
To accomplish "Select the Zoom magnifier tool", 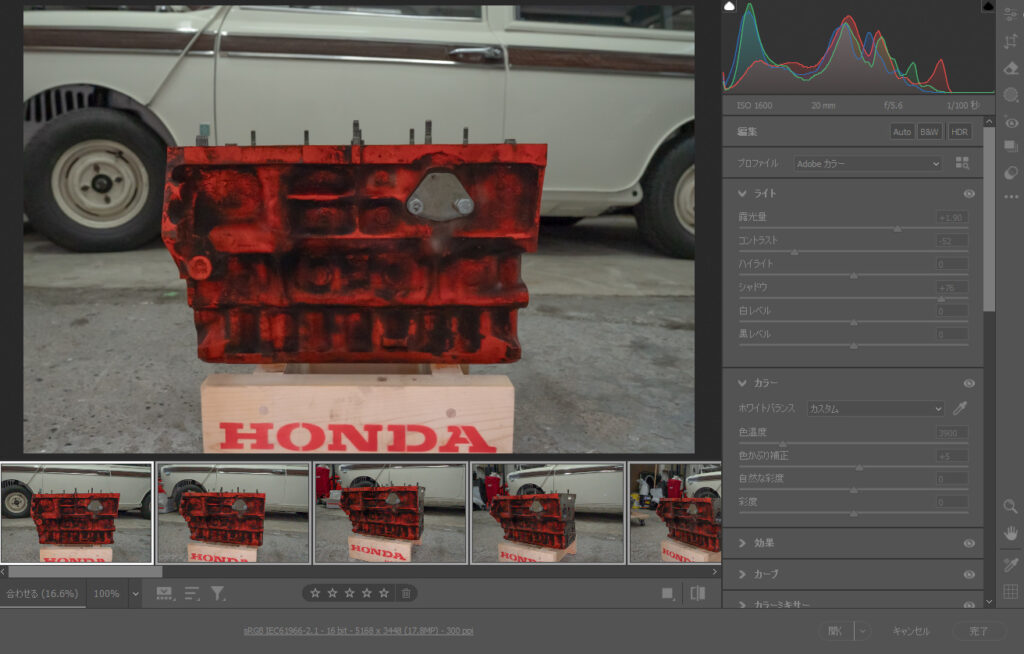I will [1010, 506].
